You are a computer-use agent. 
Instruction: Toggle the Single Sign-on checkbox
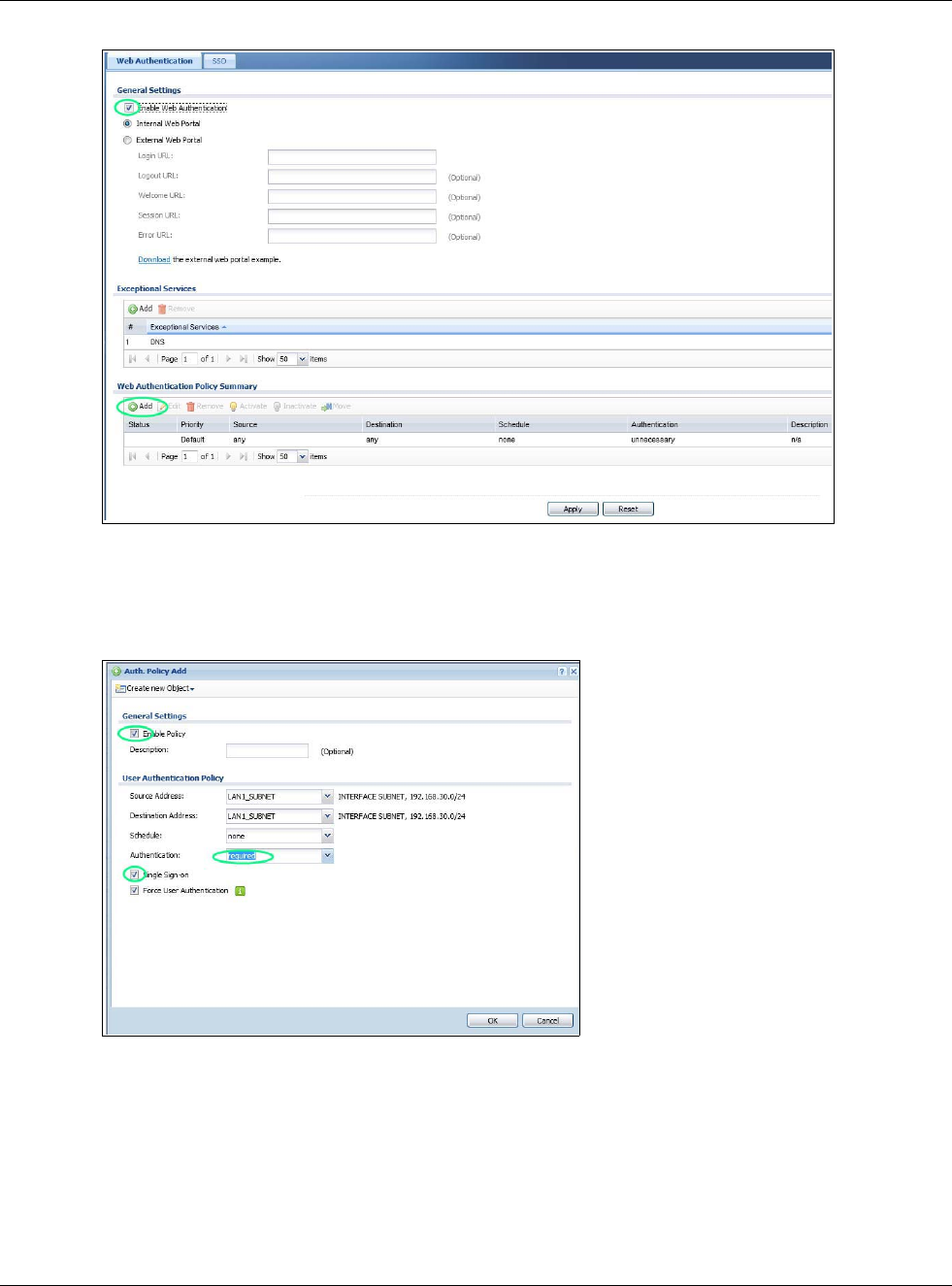(135, 874)
